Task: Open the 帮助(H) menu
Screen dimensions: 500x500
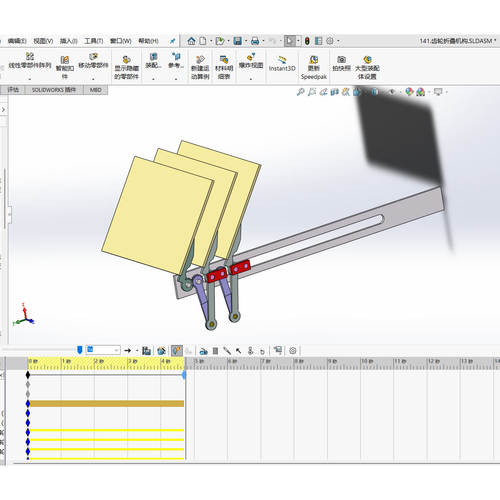Action: pyautogui.click(x=148, y=41)
